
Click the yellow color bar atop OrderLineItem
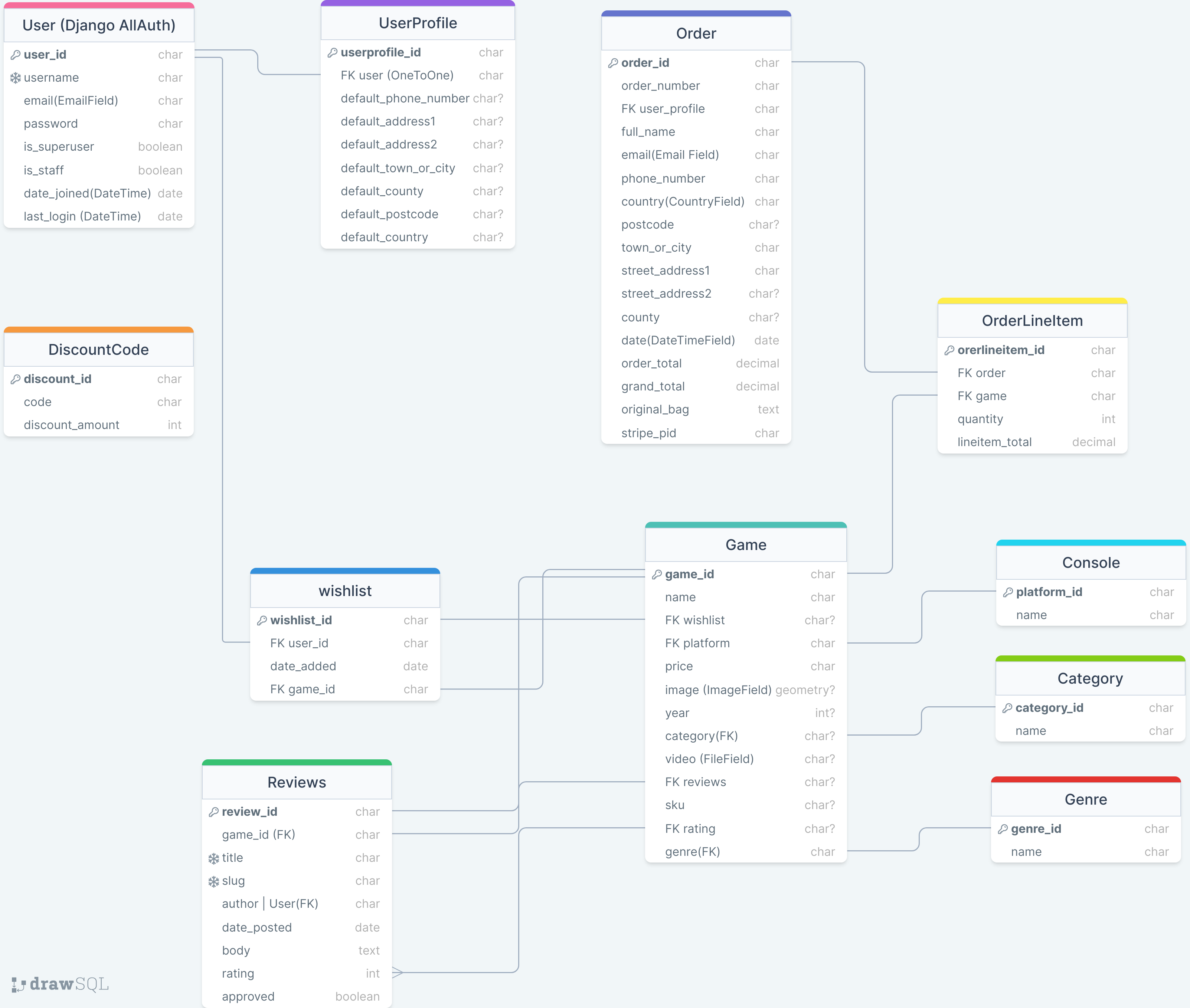(1032, 301)
